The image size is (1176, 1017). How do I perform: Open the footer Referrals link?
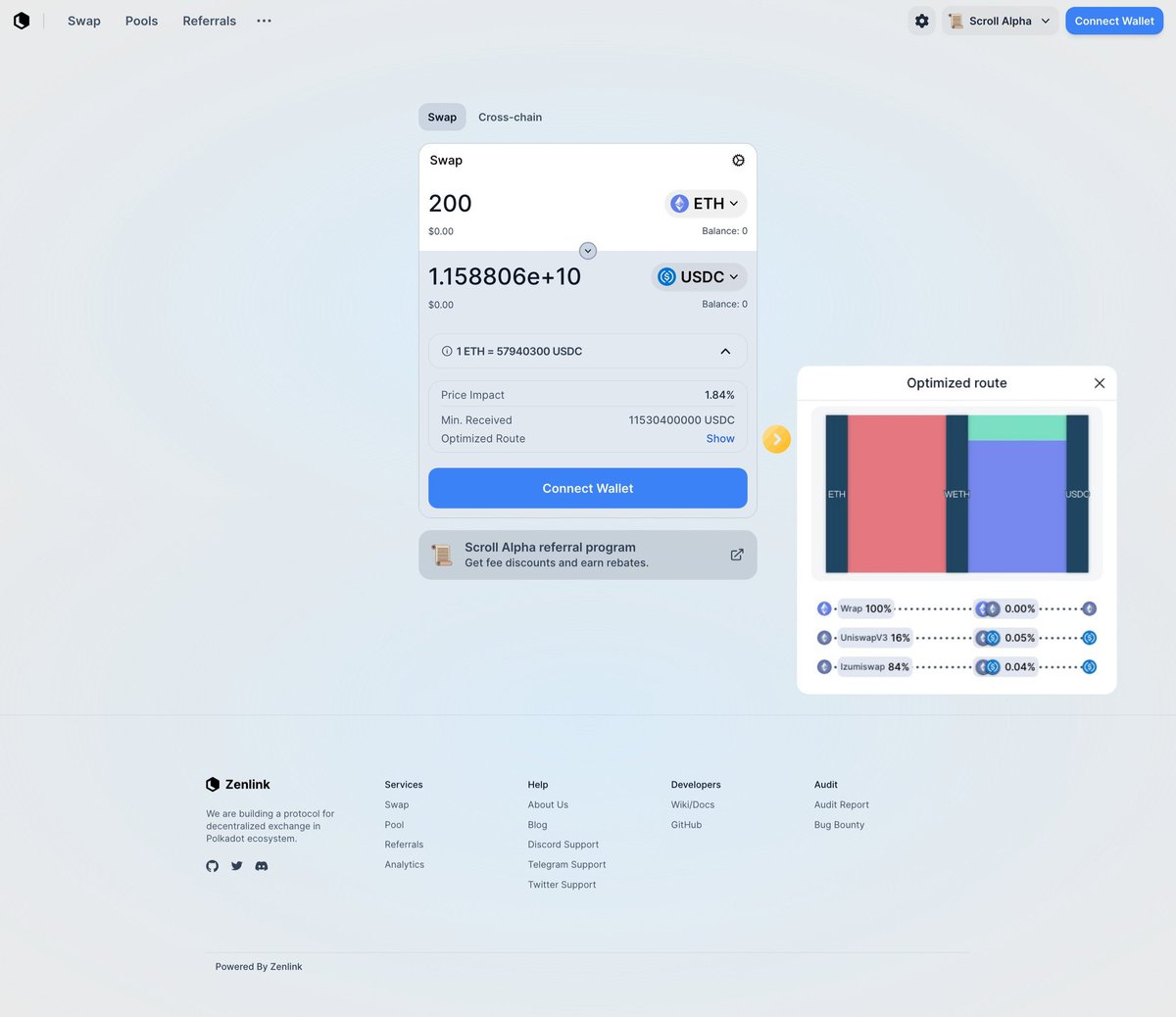tap(404, 845)
